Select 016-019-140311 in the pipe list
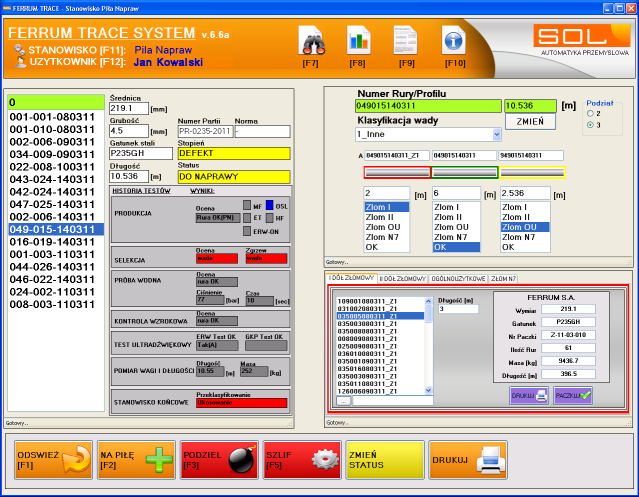639x497 pixels. 56,242
